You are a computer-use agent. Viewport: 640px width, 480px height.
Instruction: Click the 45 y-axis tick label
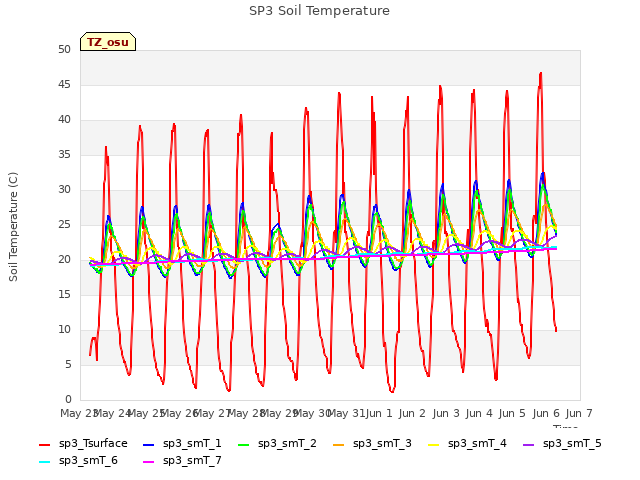(64, 84)
